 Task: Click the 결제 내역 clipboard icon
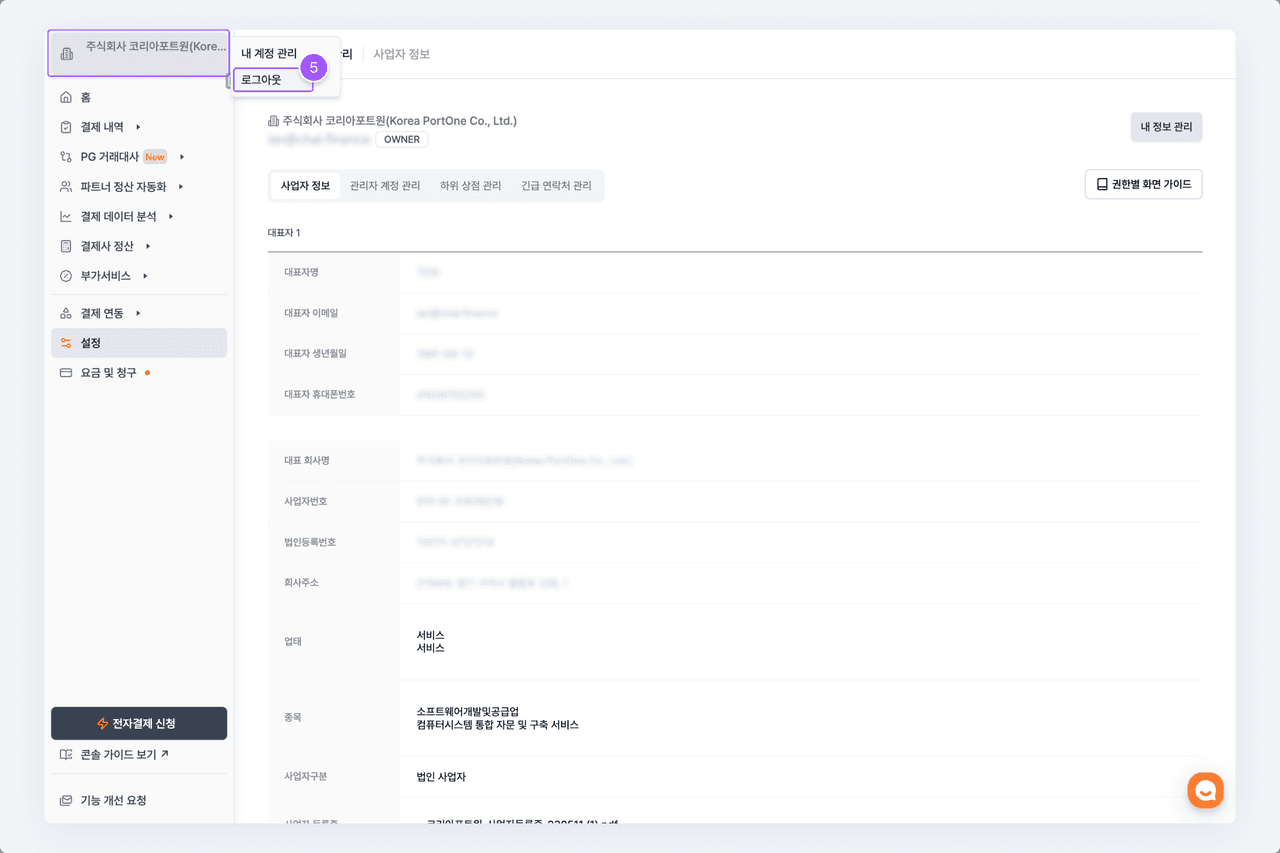66,127
